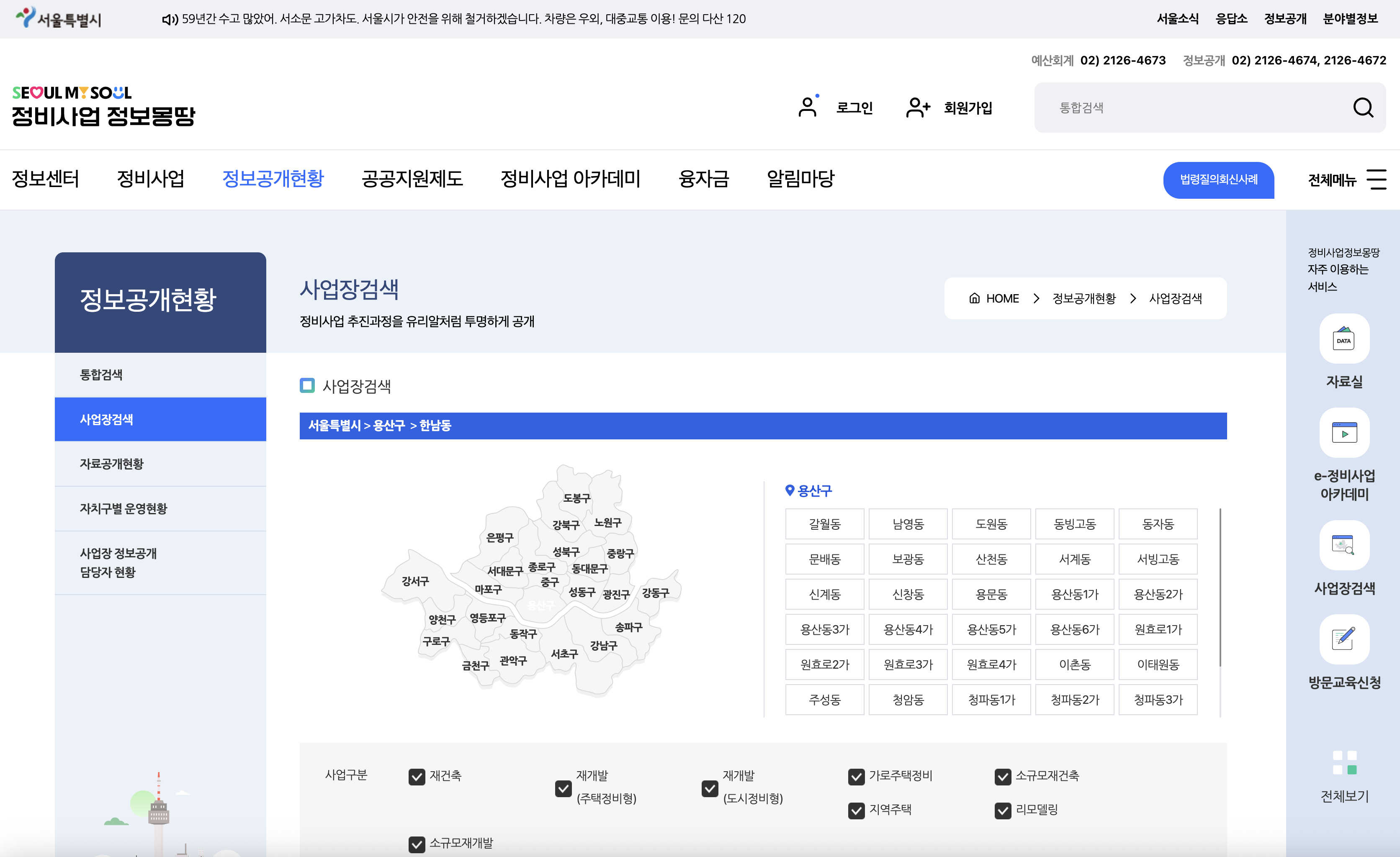Click the 법령질의회신사례 button
This screenshot has width=1400, height=857.
[1218, 180]
